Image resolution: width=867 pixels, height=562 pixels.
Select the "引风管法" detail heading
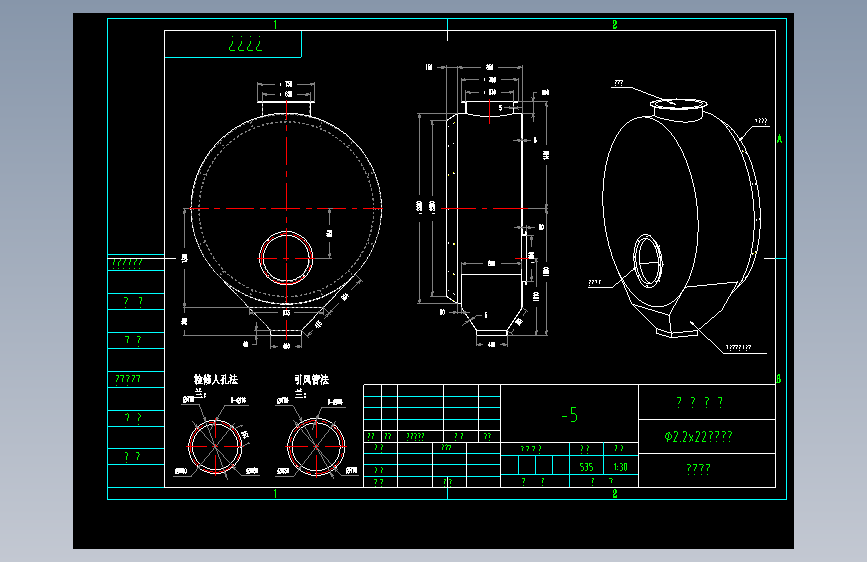click(x=311, y=379)
